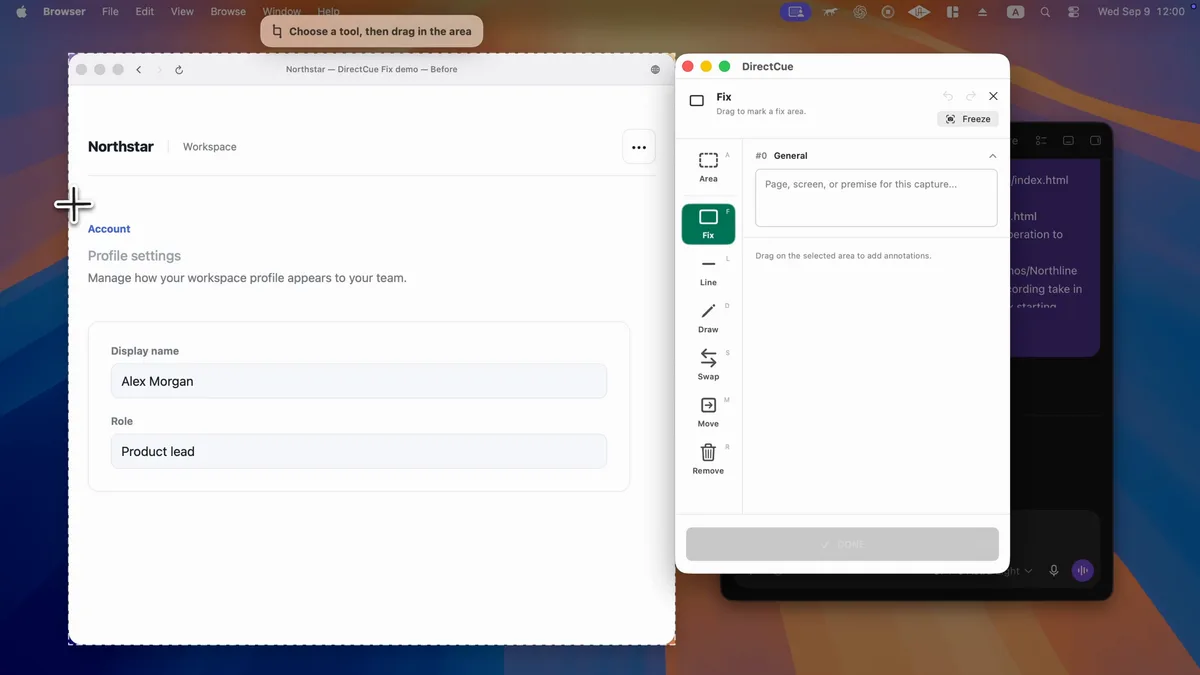1200x675 pixels.
Task: Click the Account link
Action: click(109, 229)
